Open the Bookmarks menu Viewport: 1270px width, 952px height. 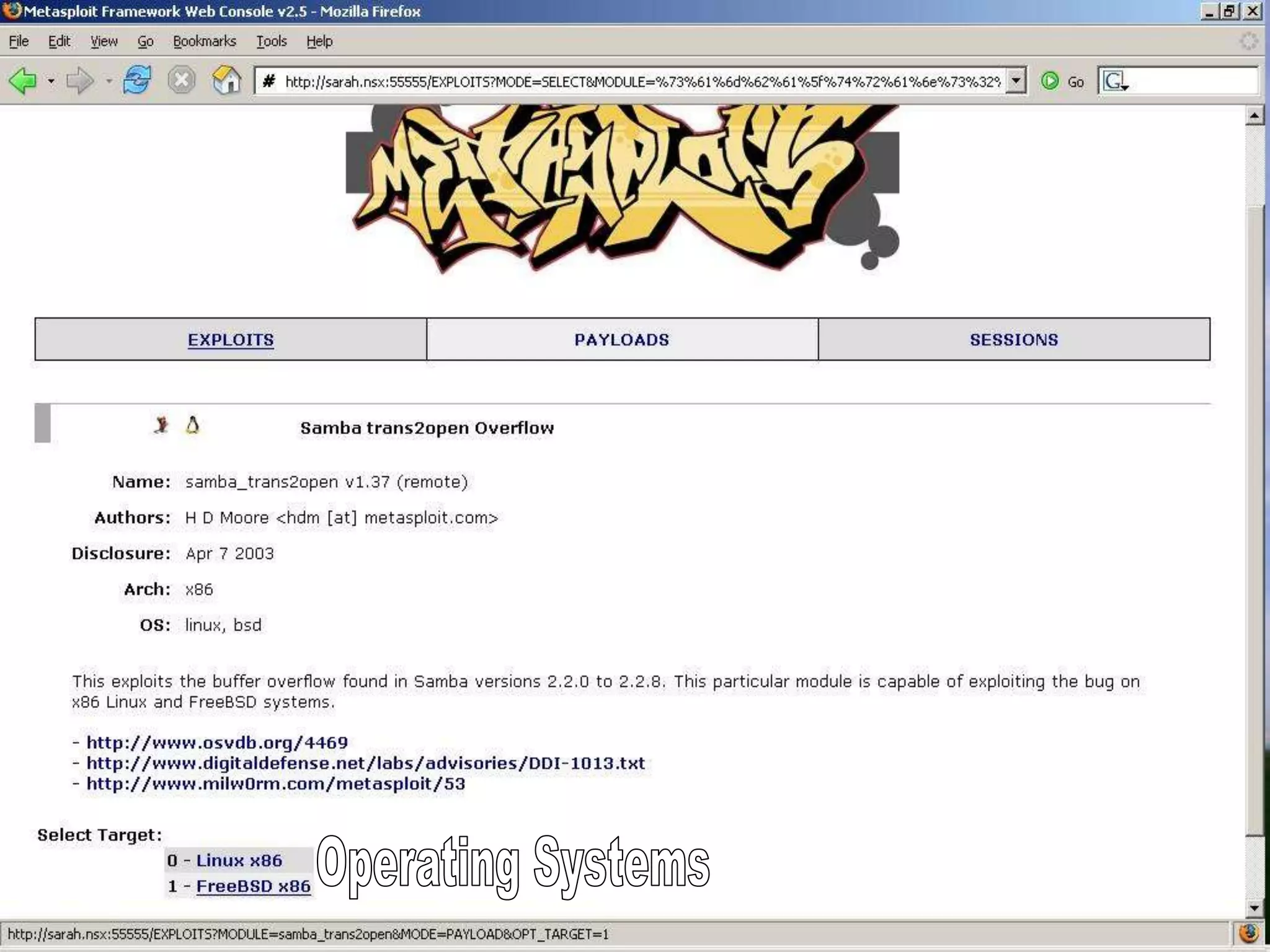tap(204, 42)
